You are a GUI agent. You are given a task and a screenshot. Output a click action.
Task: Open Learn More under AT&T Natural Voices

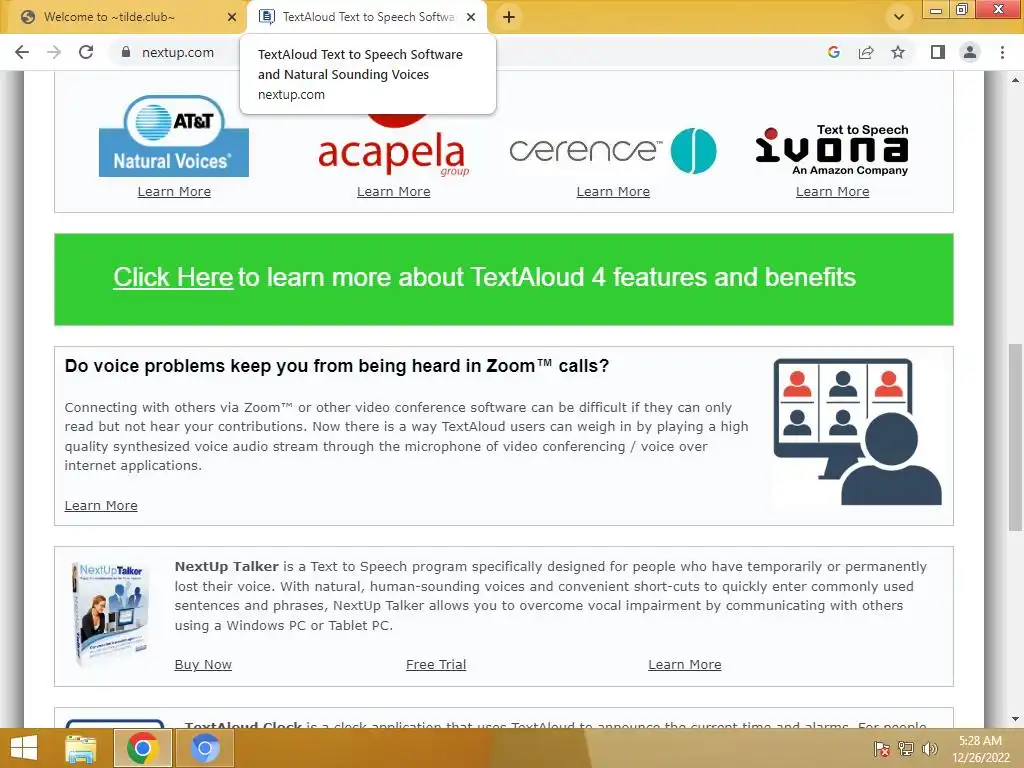174,191
